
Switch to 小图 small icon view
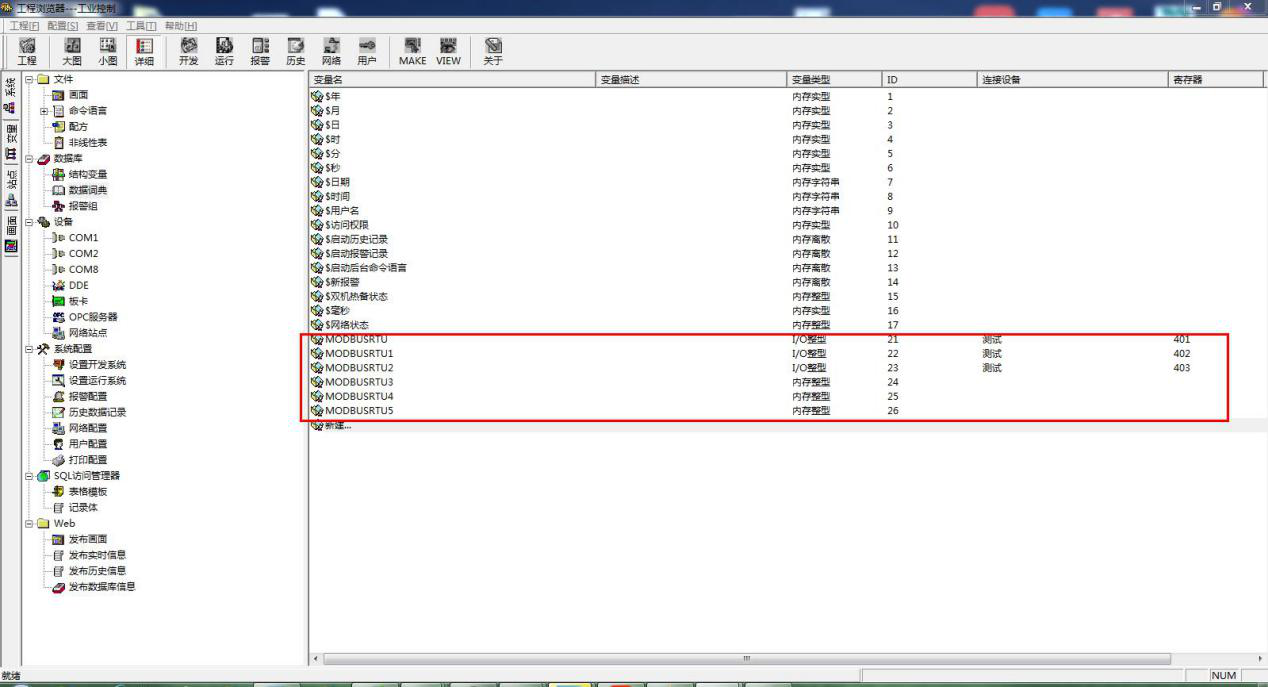point(107,51)
